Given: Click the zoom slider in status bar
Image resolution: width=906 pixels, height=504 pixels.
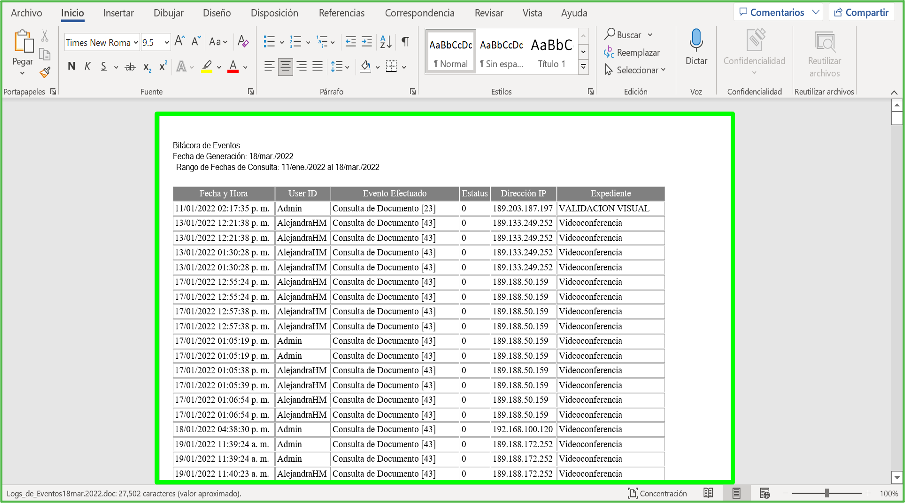Looking at the screenshot, I should (x=826, y=494).
